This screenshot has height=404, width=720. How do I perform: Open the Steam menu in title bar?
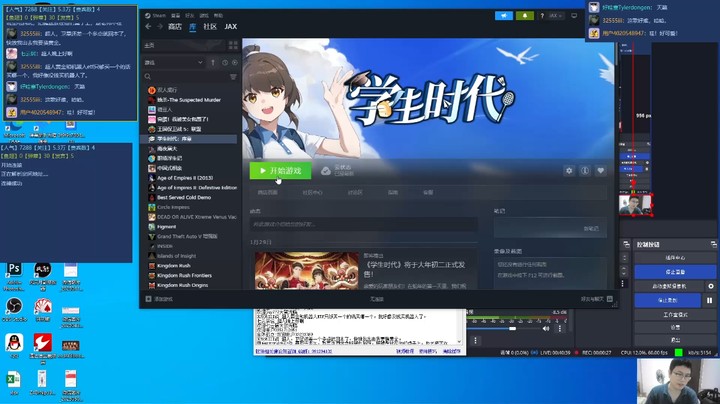pyautogui.click(x=155, y=15)
